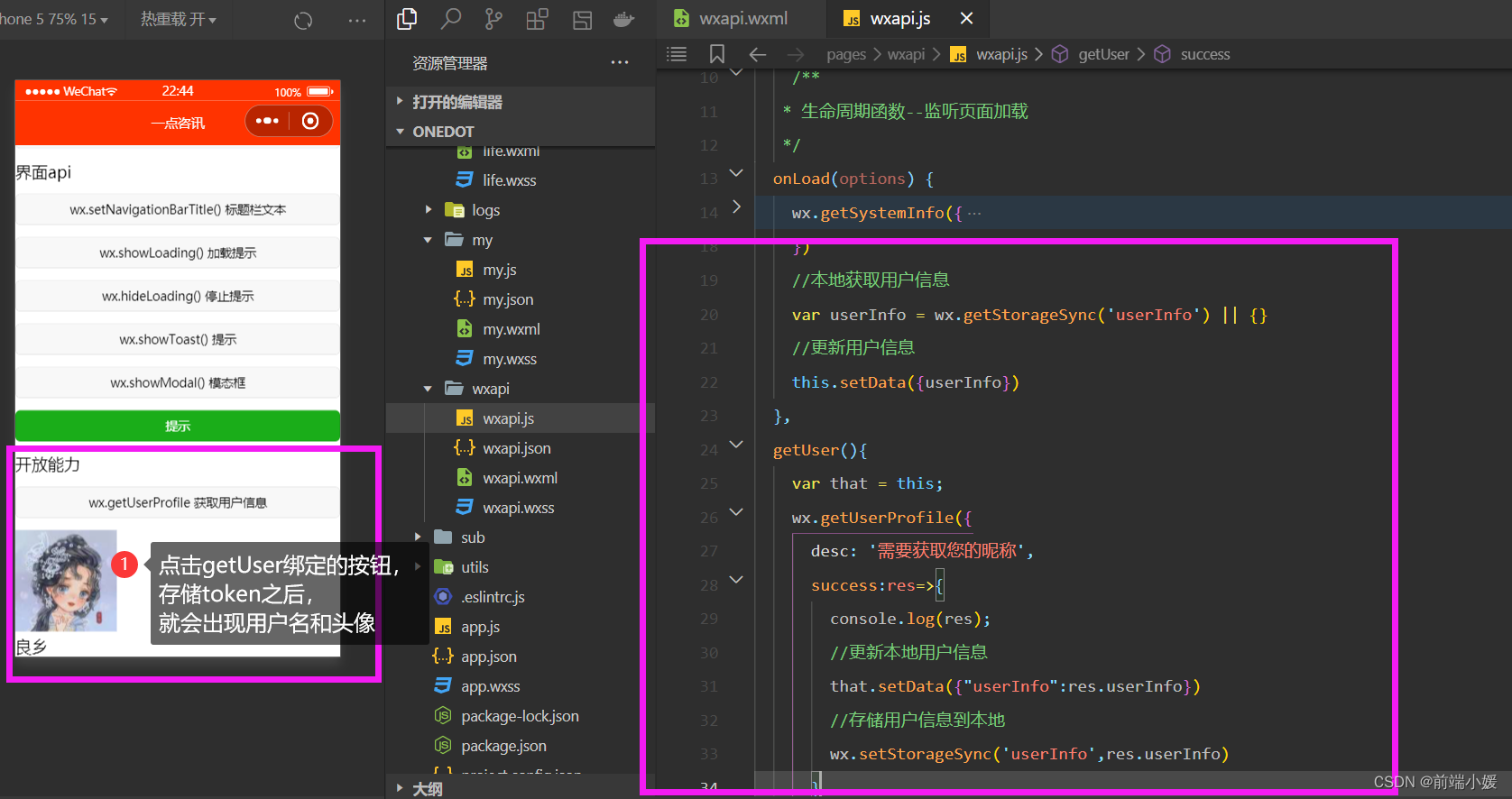The image size is (1512, 799).
Task: Open wxapi.wxss in file tree
Action: [520, 508]
